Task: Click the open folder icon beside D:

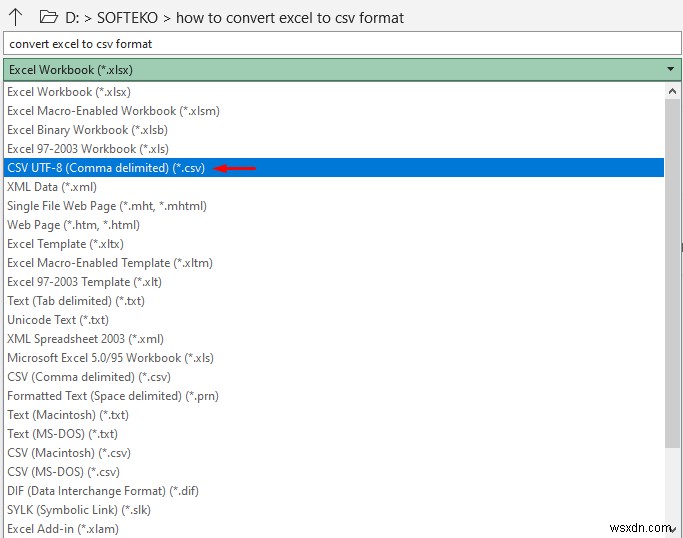Action: [x=48, y=17]
